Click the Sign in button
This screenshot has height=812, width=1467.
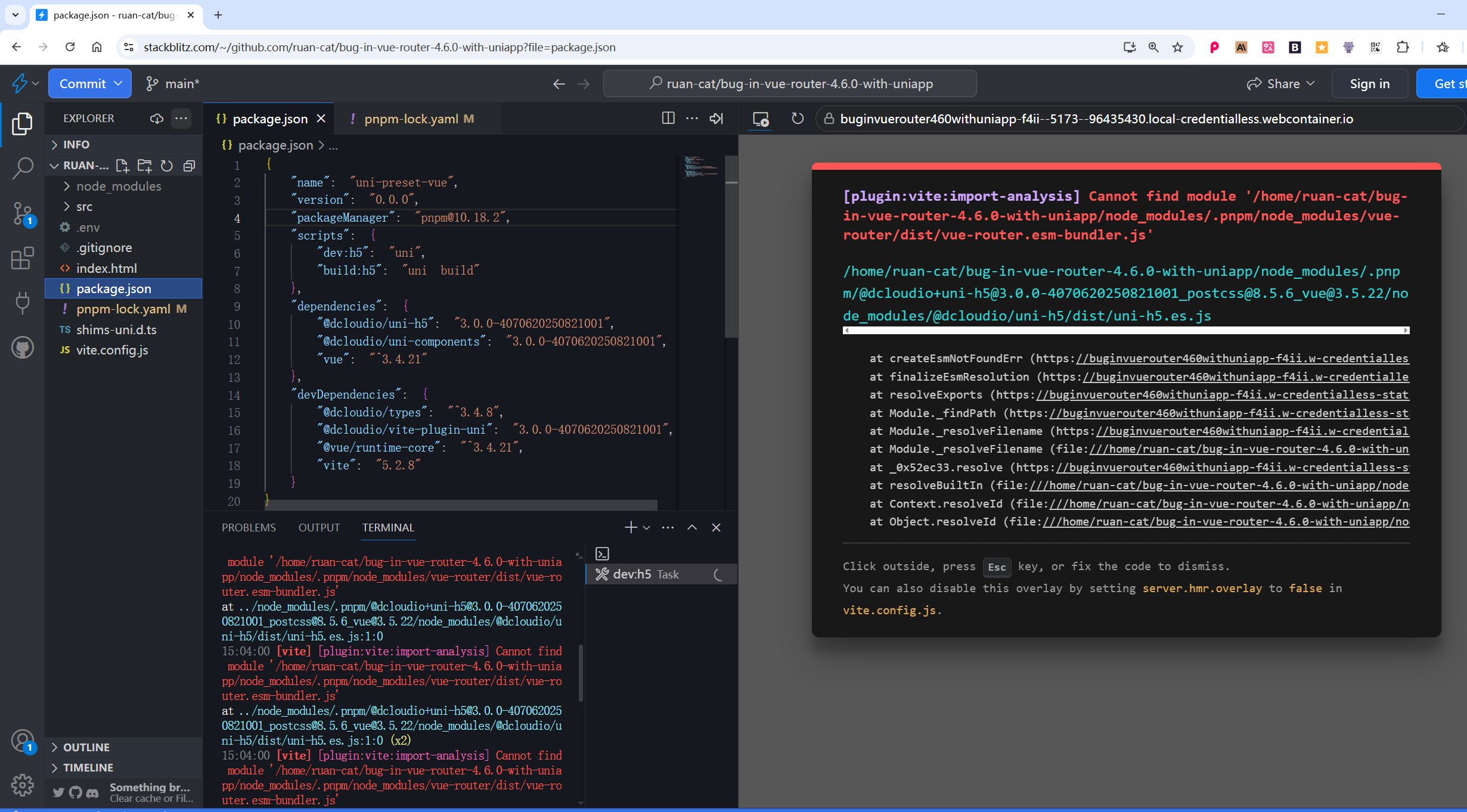(1369, 83)
